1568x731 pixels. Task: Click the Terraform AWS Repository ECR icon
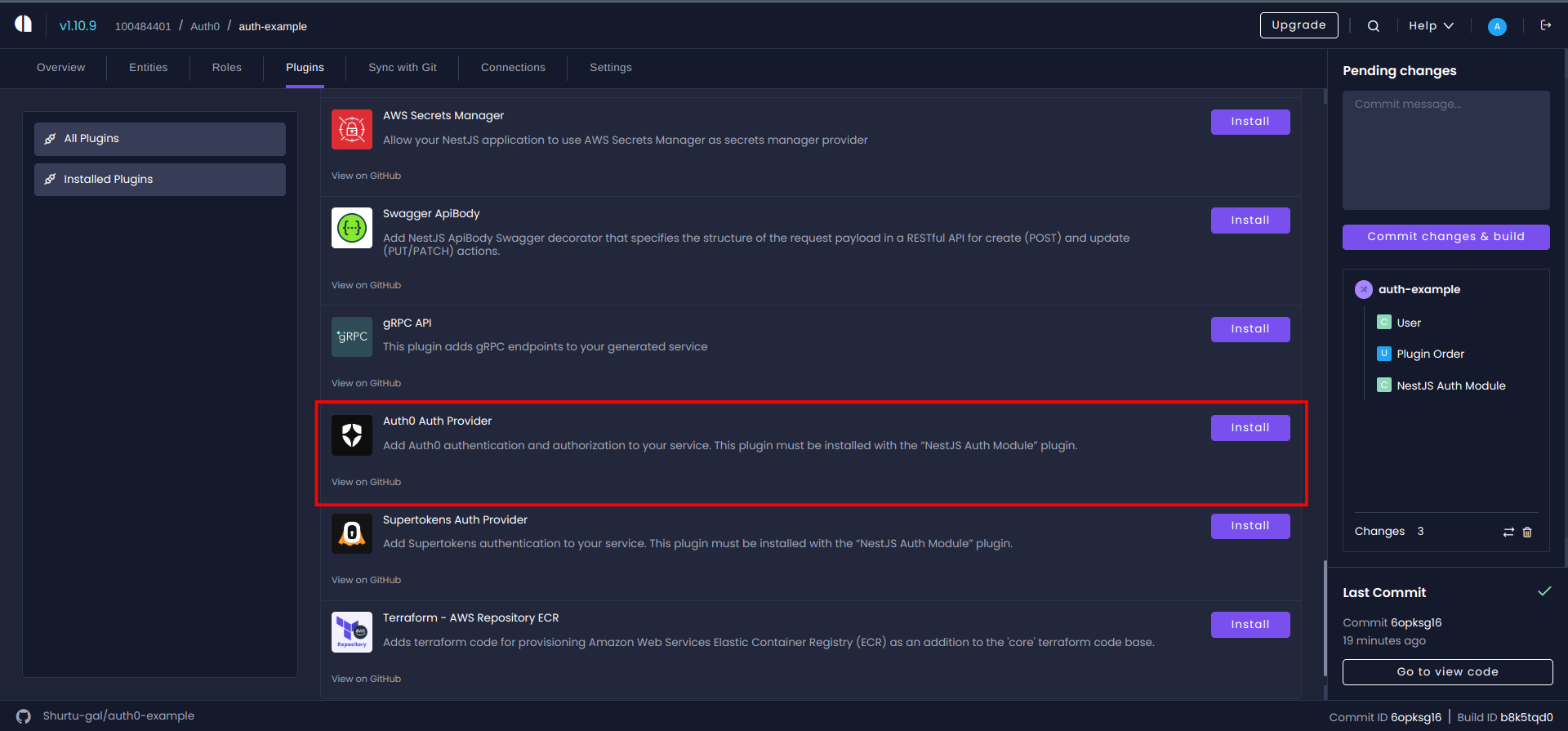tap(352, 632)
